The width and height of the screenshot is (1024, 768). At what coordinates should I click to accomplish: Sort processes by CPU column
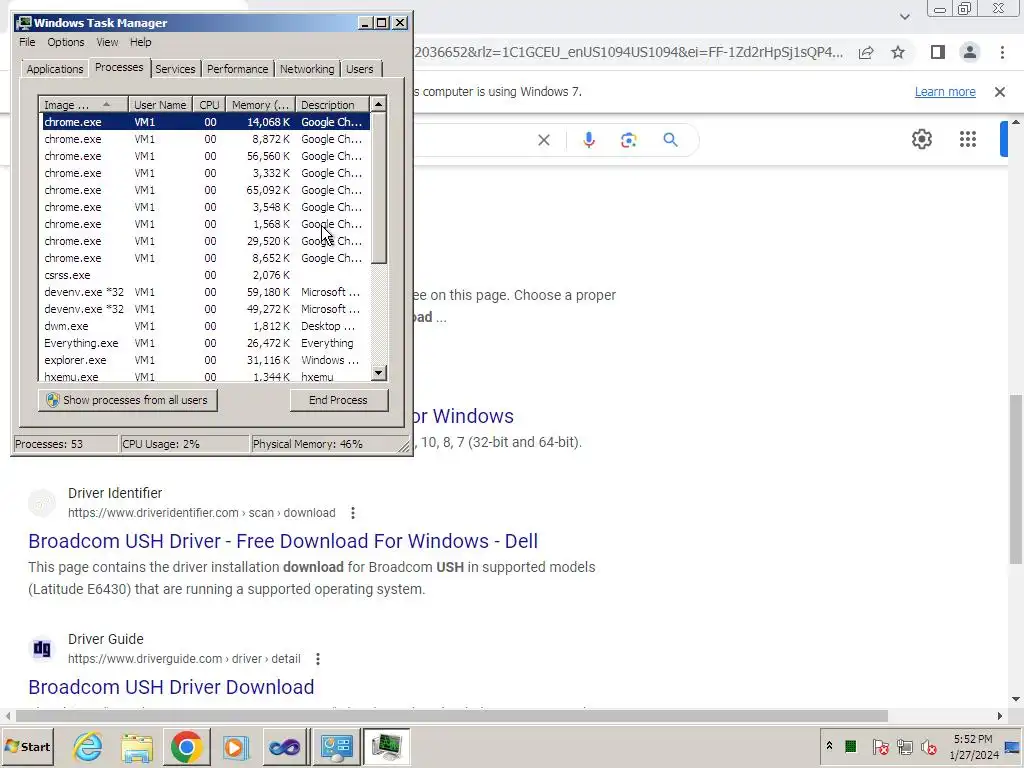[x=209, y=104]
